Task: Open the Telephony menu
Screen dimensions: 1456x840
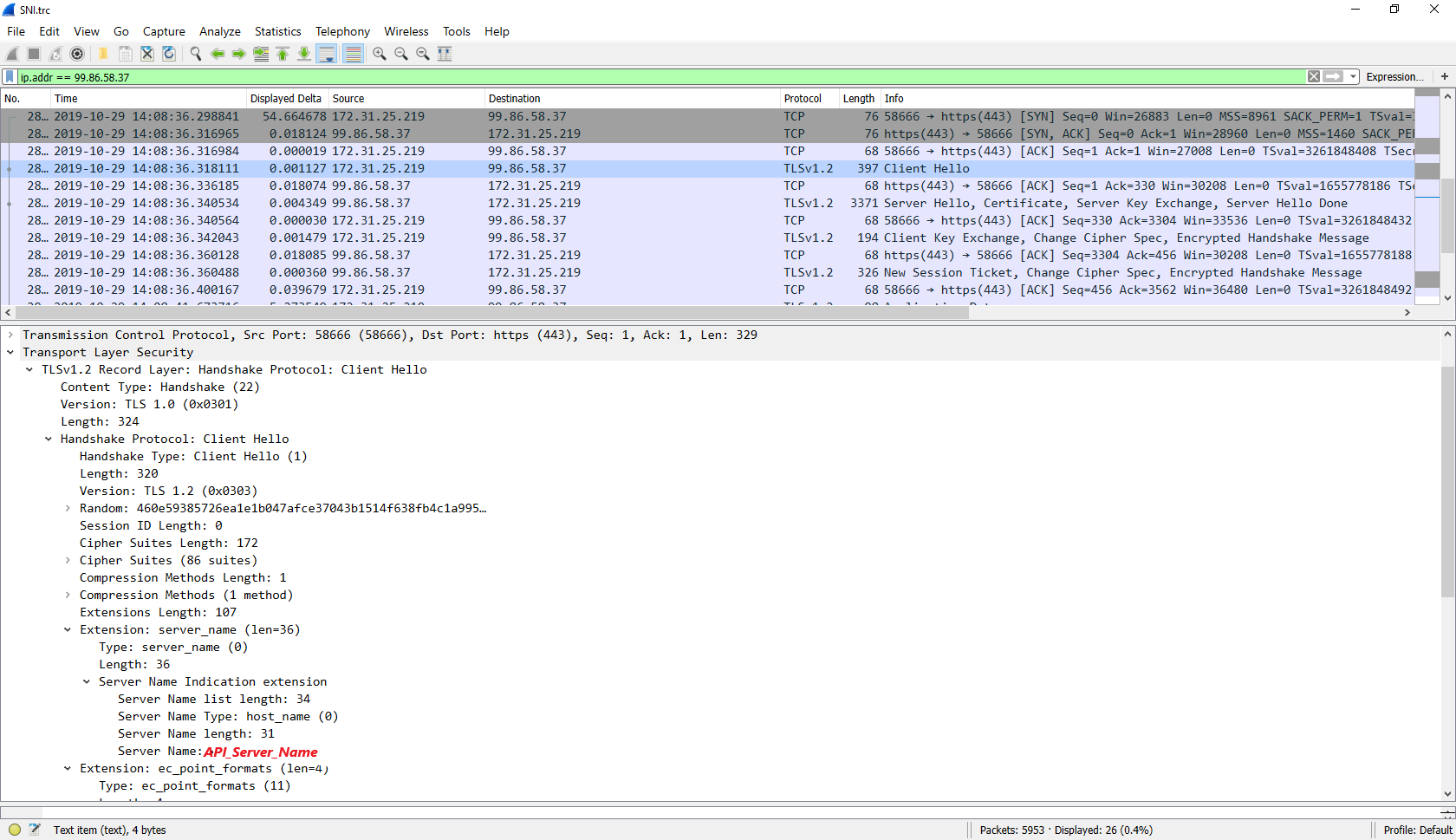Action: point(342,31)
